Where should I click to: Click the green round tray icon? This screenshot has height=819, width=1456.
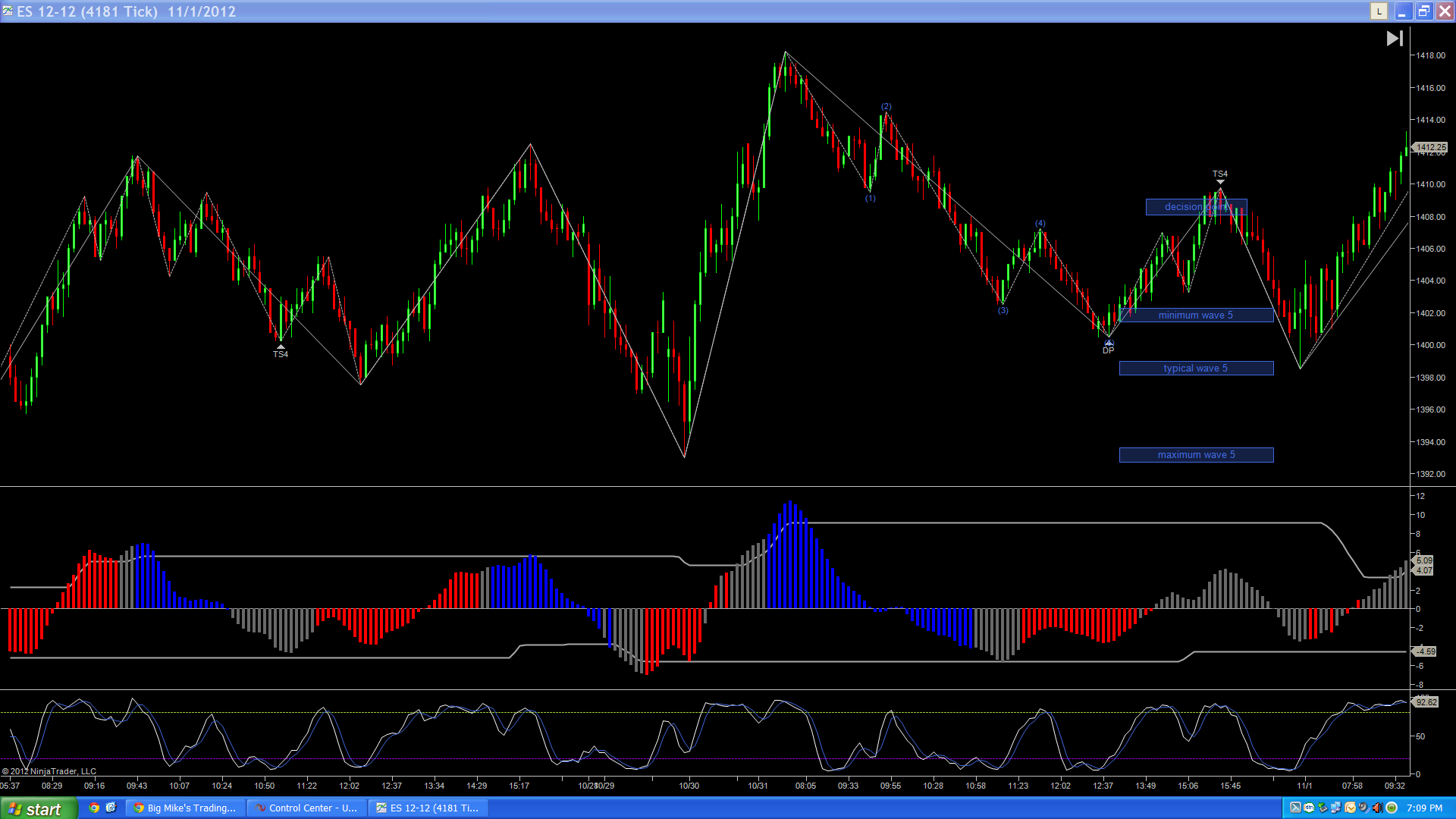(1392, 808)
